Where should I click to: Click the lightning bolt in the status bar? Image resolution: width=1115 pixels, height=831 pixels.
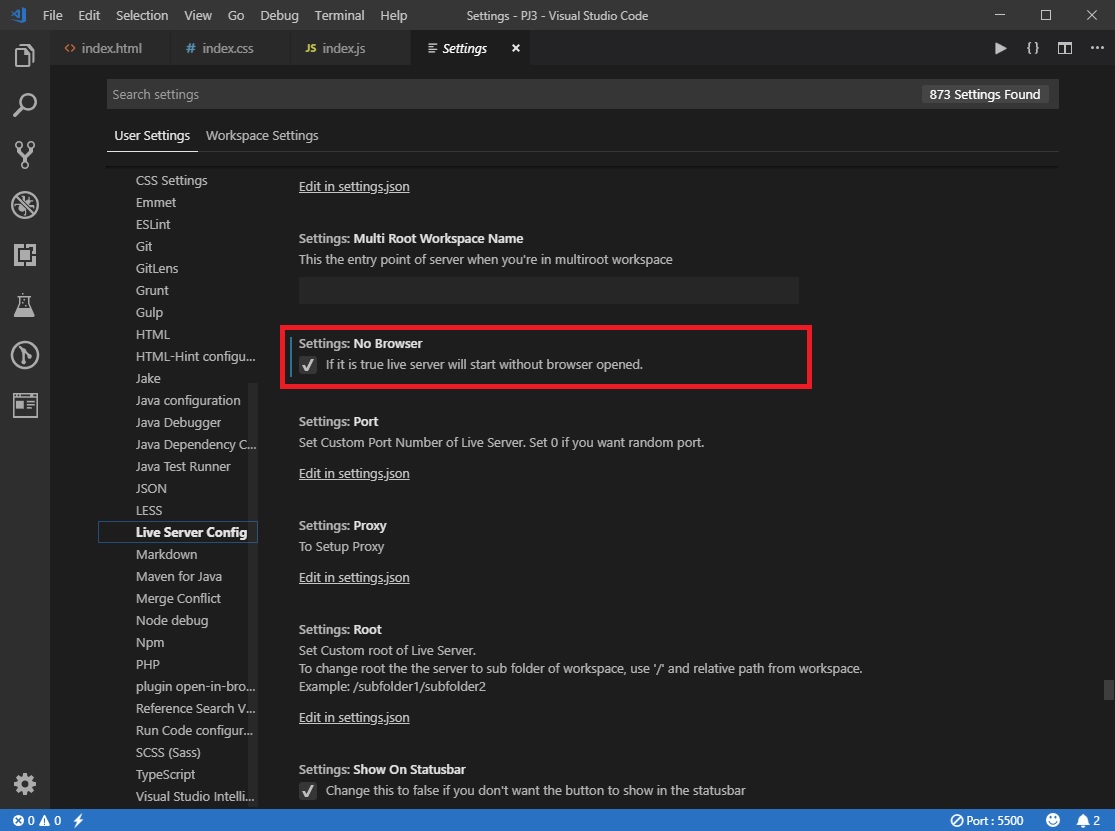(78, 820)
